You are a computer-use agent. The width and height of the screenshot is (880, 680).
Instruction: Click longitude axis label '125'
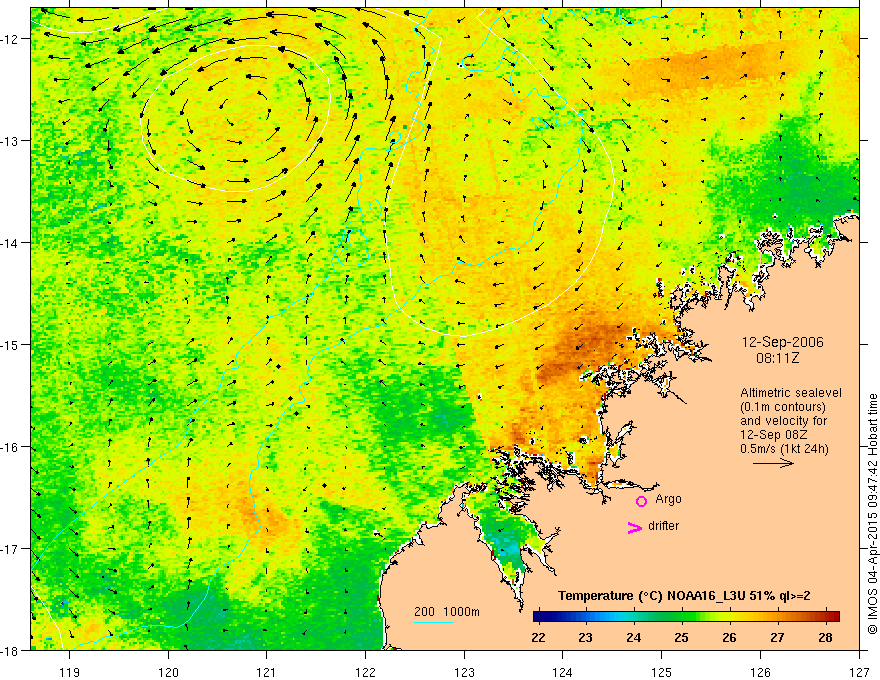[662, 672]
